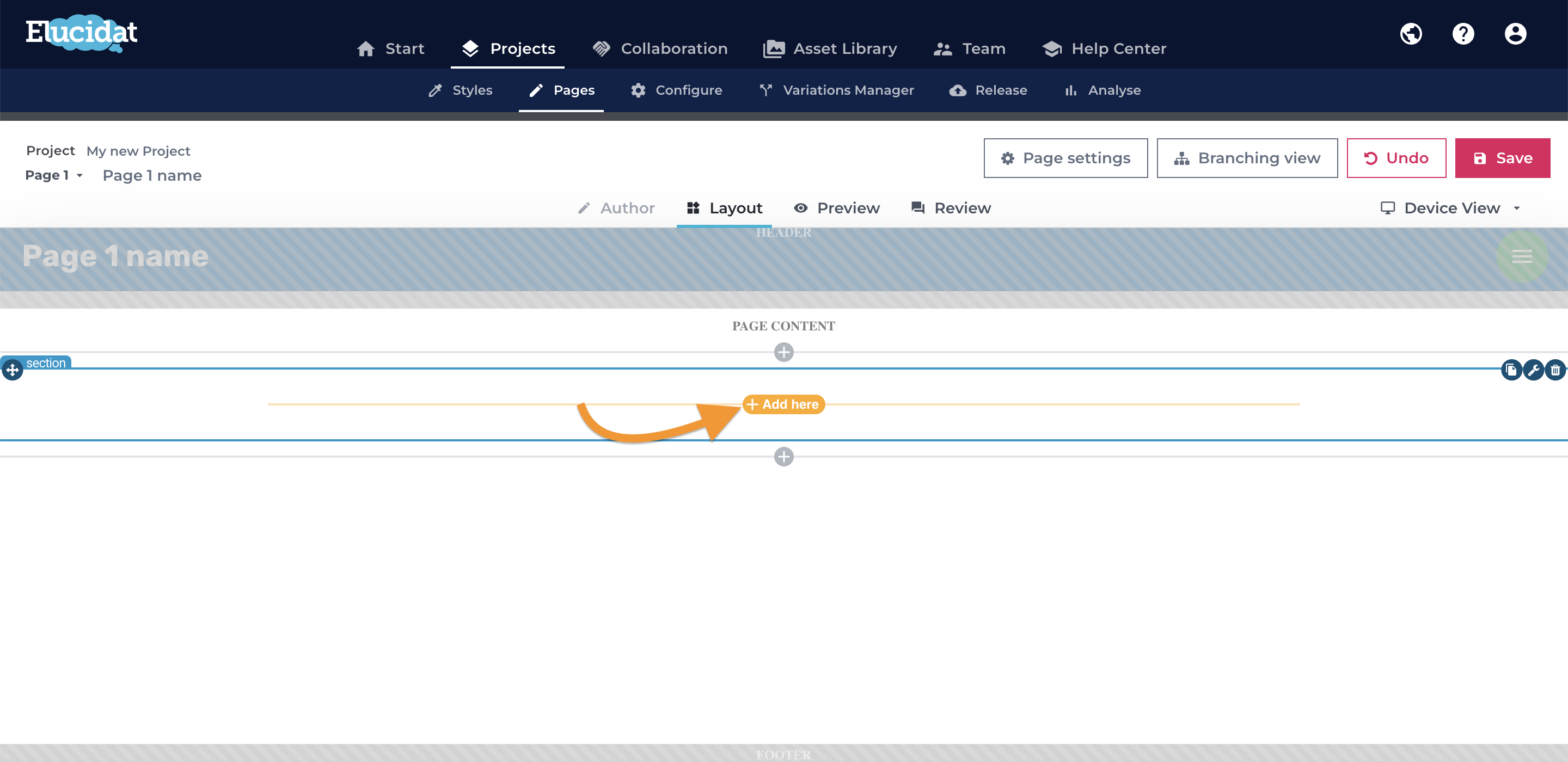1568x762 pixels.
Task: Edit the Page 1 name field
Action: pos(152,175)
